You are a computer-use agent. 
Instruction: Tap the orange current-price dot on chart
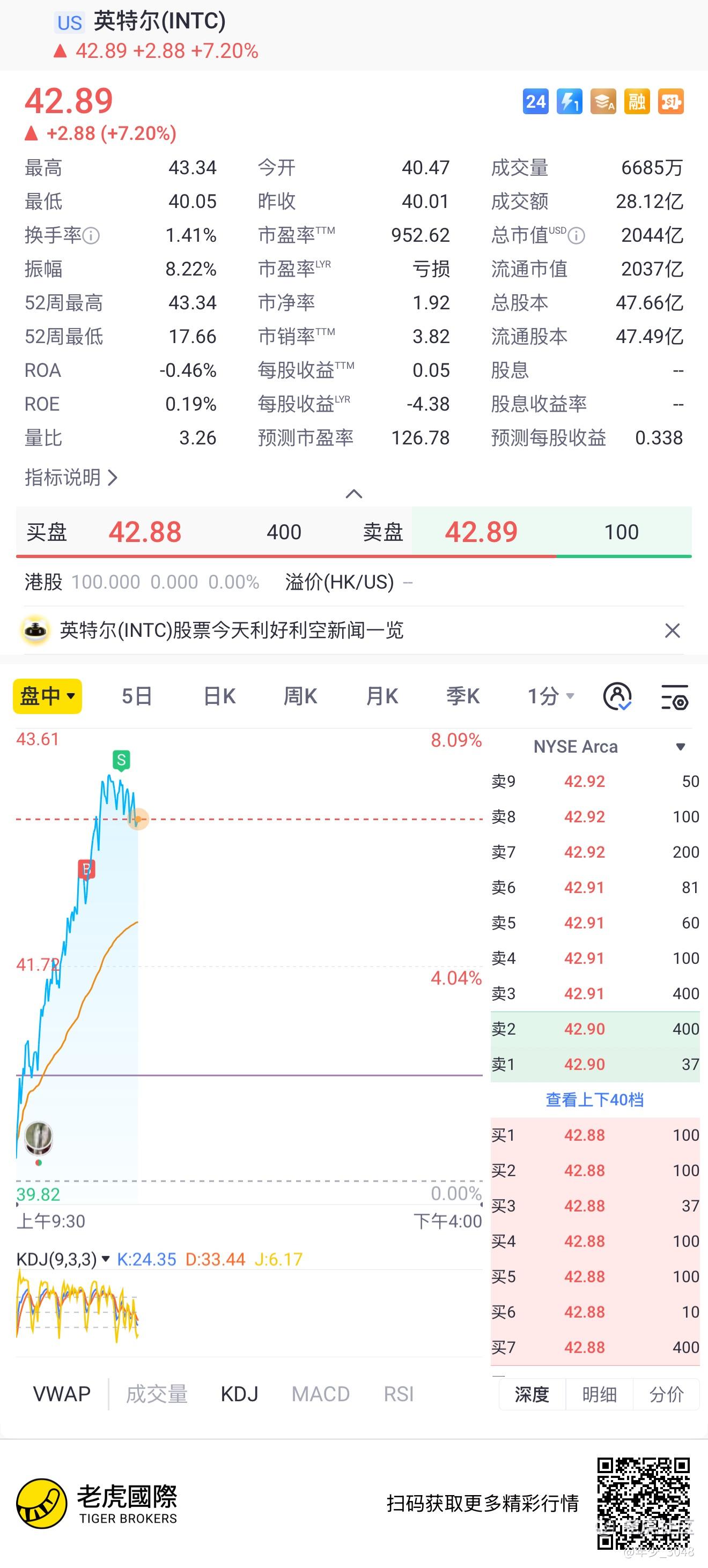pyautogui.click(x=139, y=819)
